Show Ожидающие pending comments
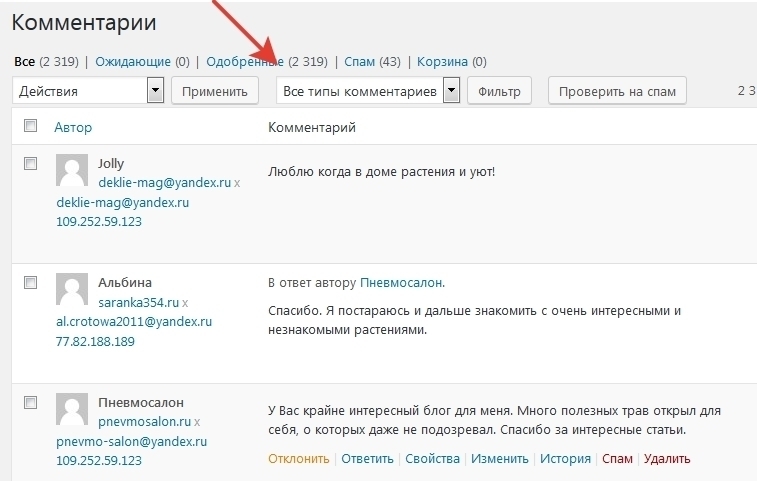 coord(133,61)
